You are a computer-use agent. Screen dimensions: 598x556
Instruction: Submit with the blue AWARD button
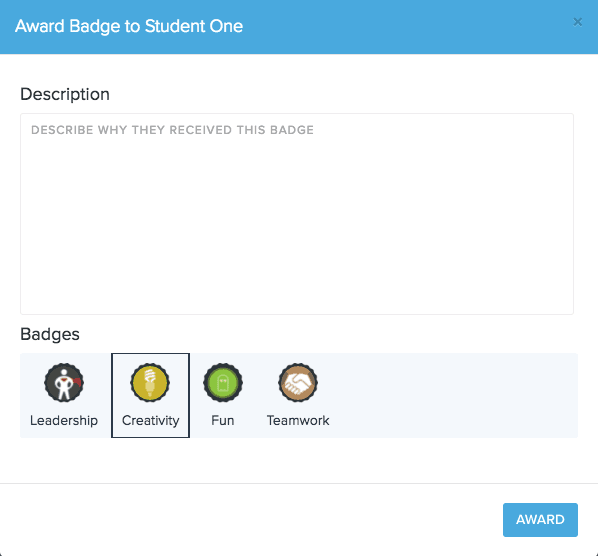540,520
